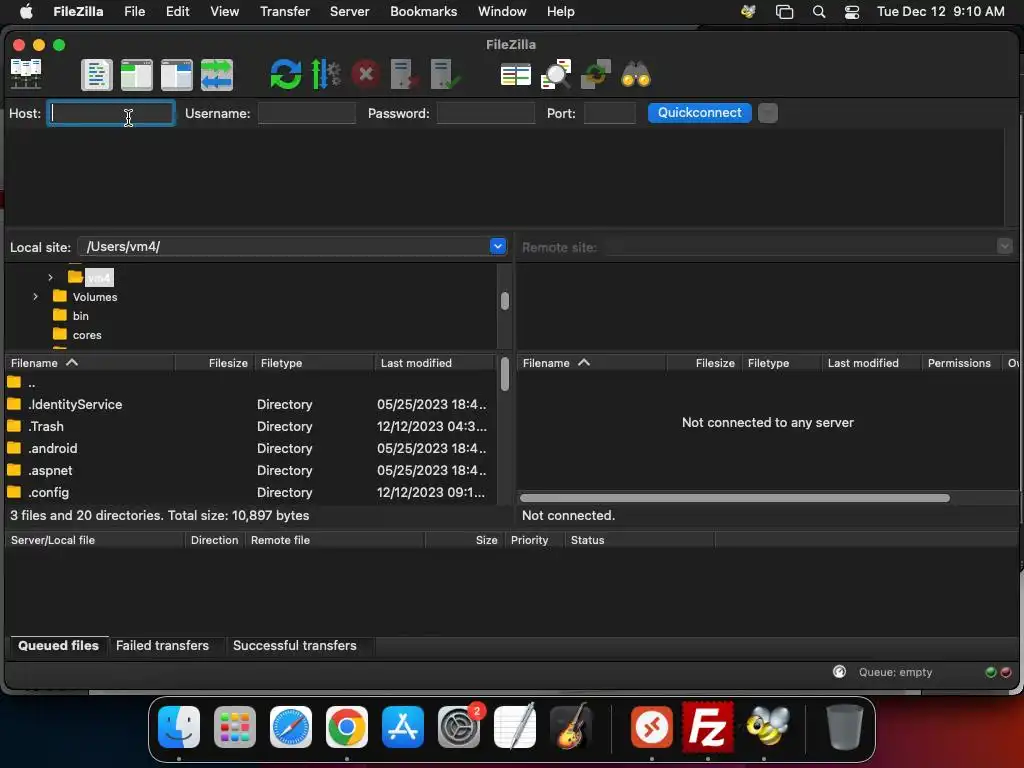Screen dimensions: 1024x768
Task: Open the Server menu
Action: [x=349, y=12]
